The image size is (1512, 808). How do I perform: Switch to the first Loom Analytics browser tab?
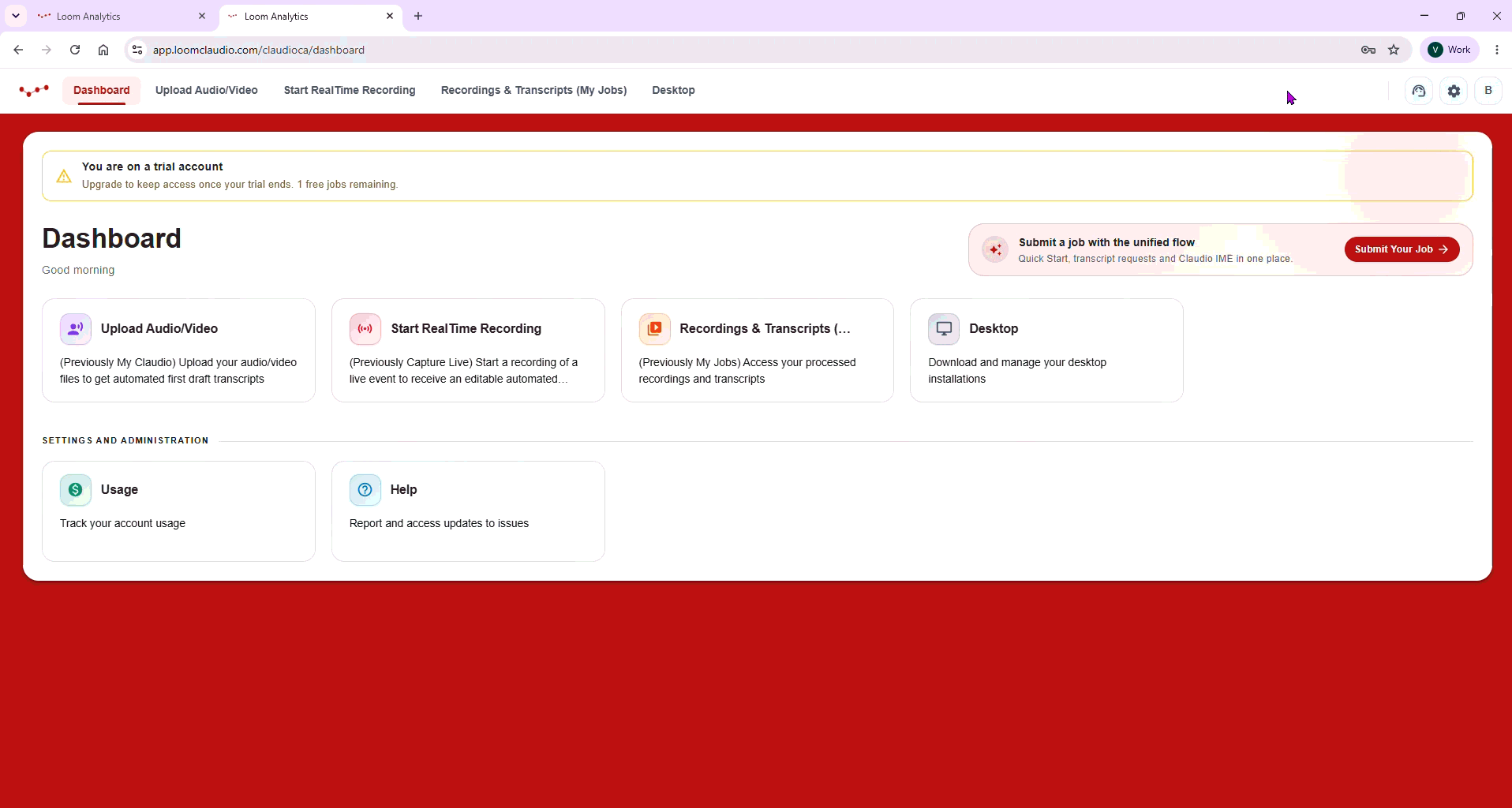pyautogui.click(x=122, y=16)
